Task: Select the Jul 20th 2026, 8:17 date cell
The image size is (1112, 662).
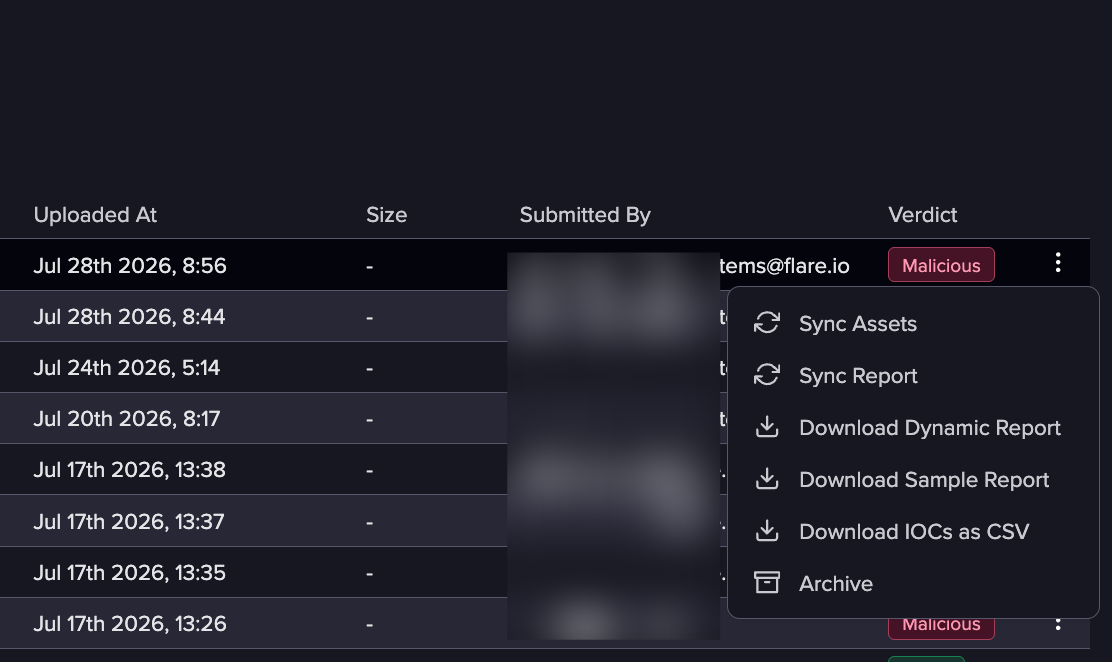Action: pos(126,419)
